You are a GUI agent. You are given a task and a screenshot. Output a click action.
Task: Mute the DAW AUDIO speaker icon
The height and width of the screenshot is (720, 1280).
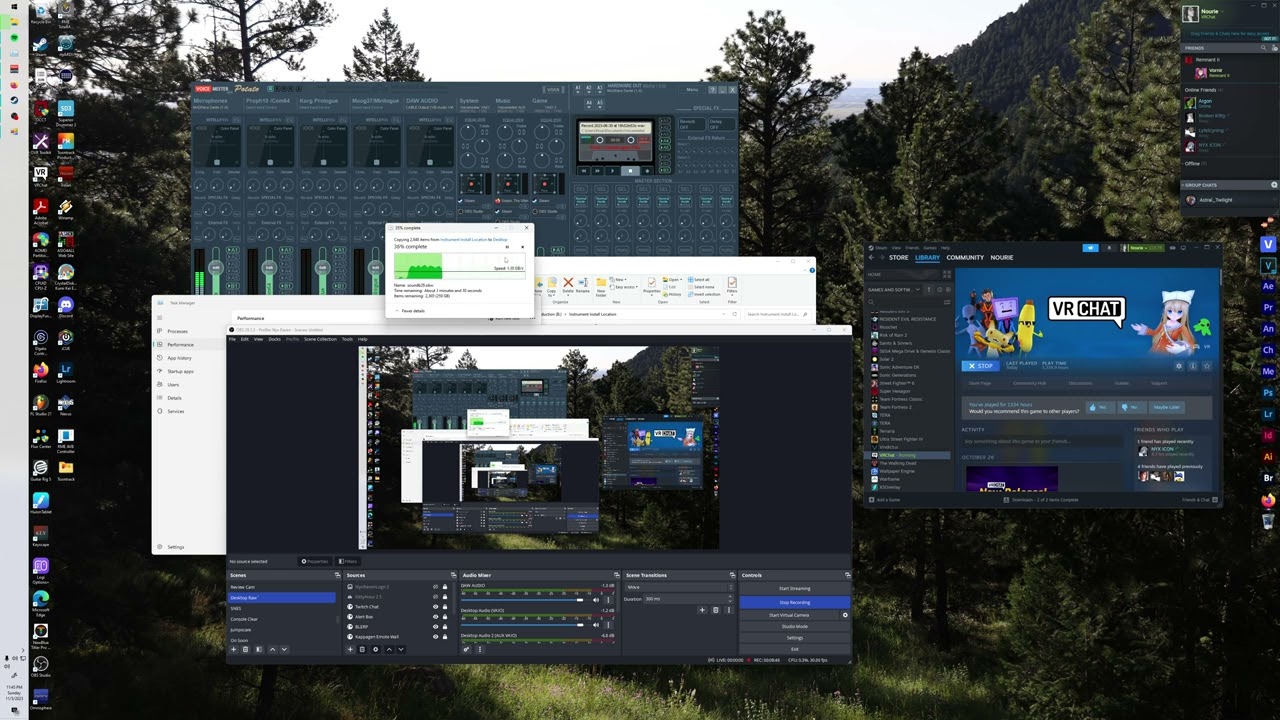(597, 599)
